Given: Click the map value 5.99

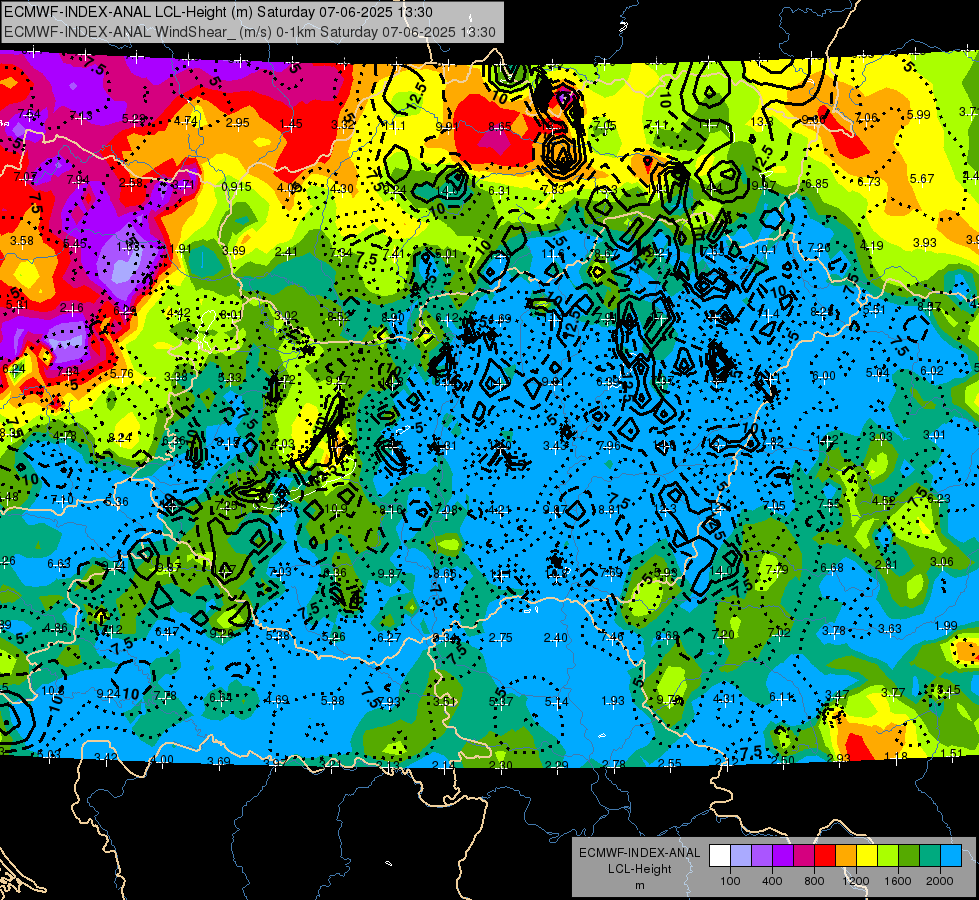Looking at the screenshot, I should [x=918, y=115].
